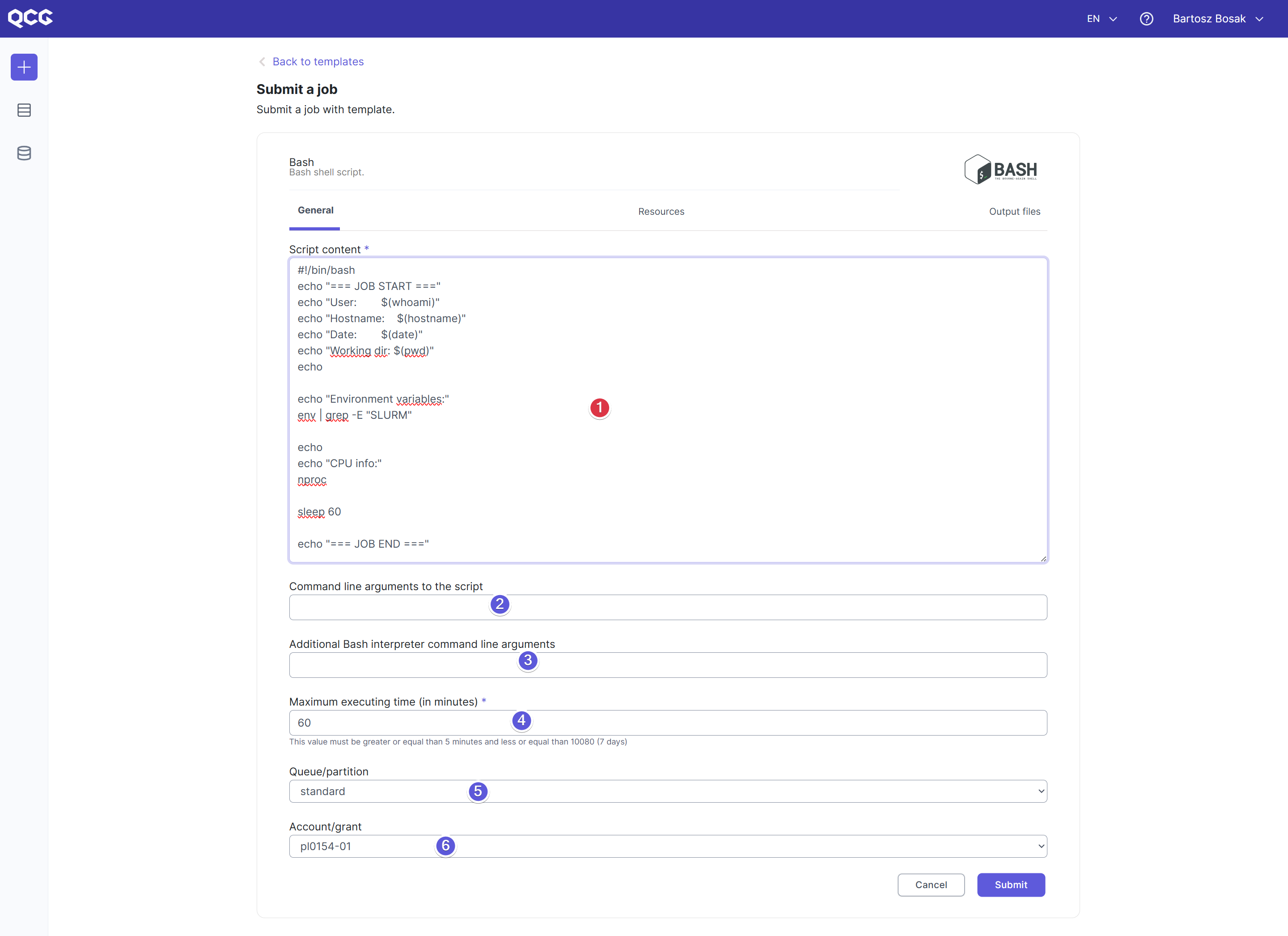Click the 'Account/grant' label
This screenshot has height=936, width=1288.
[326, 826]
